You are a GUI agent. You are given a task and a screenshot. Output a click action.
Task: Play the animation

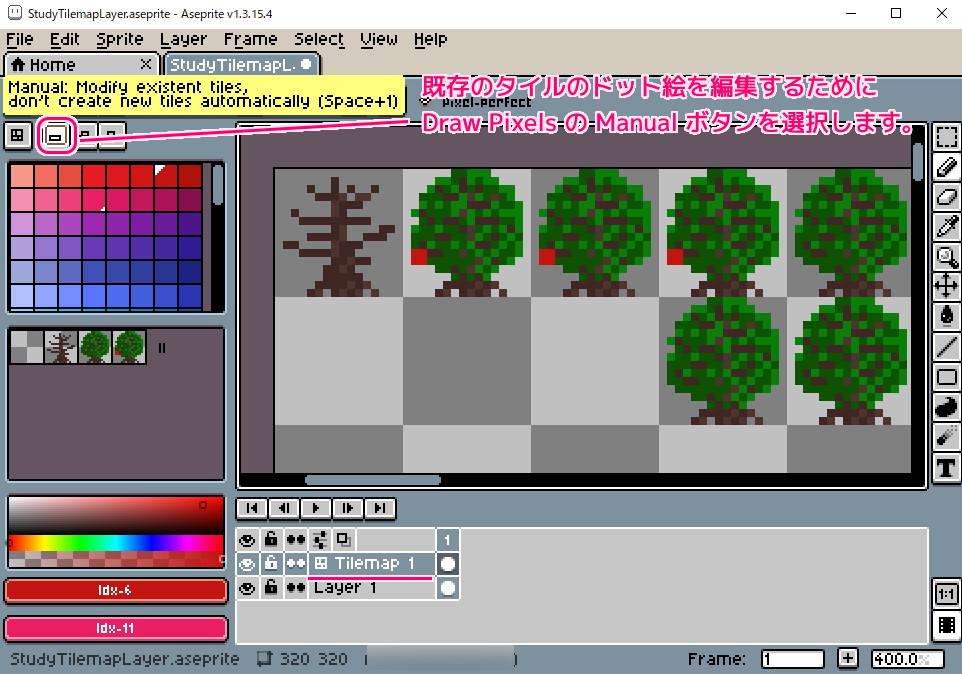[x=316, y=508]
